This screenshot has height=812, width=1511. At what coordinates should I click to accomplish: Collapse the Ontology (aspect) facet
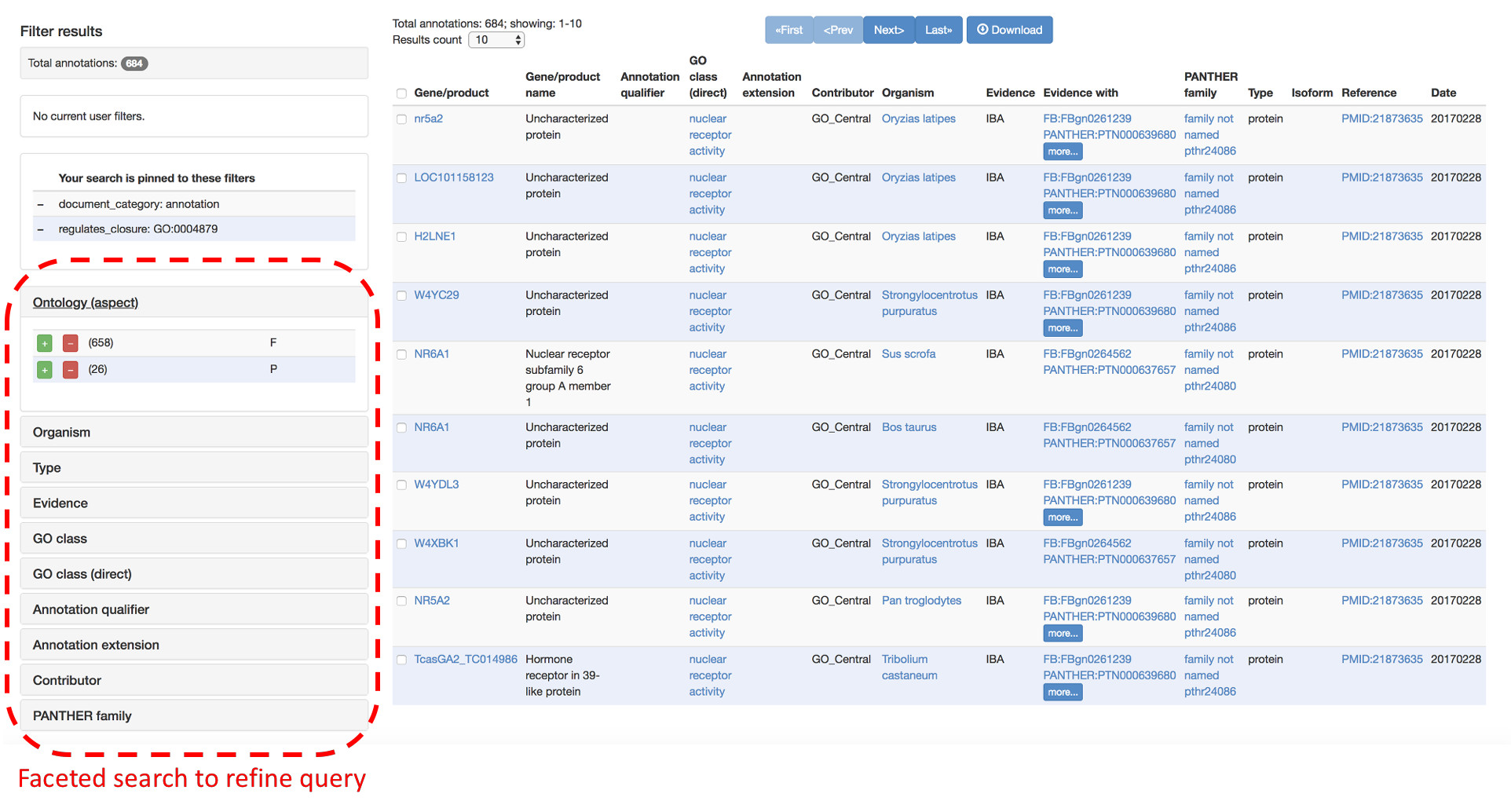coord(86,302)
